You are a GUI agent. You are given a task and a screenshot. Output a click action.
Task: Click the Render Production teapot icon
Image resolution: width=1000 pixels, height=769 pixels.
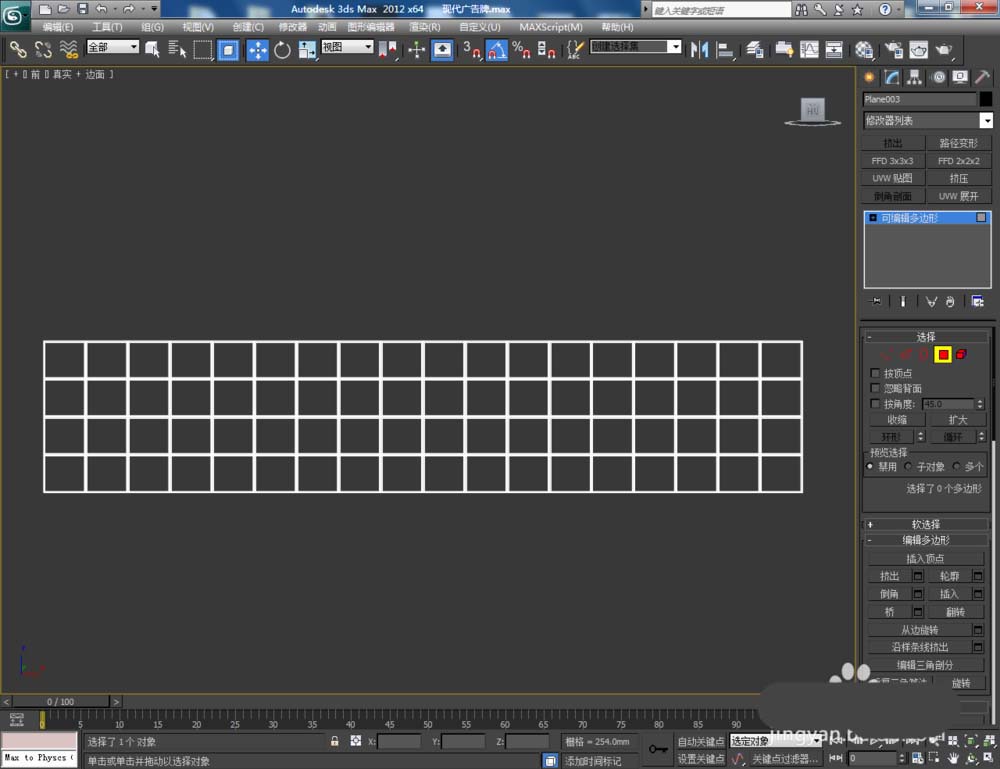click(x=944, y=49)
